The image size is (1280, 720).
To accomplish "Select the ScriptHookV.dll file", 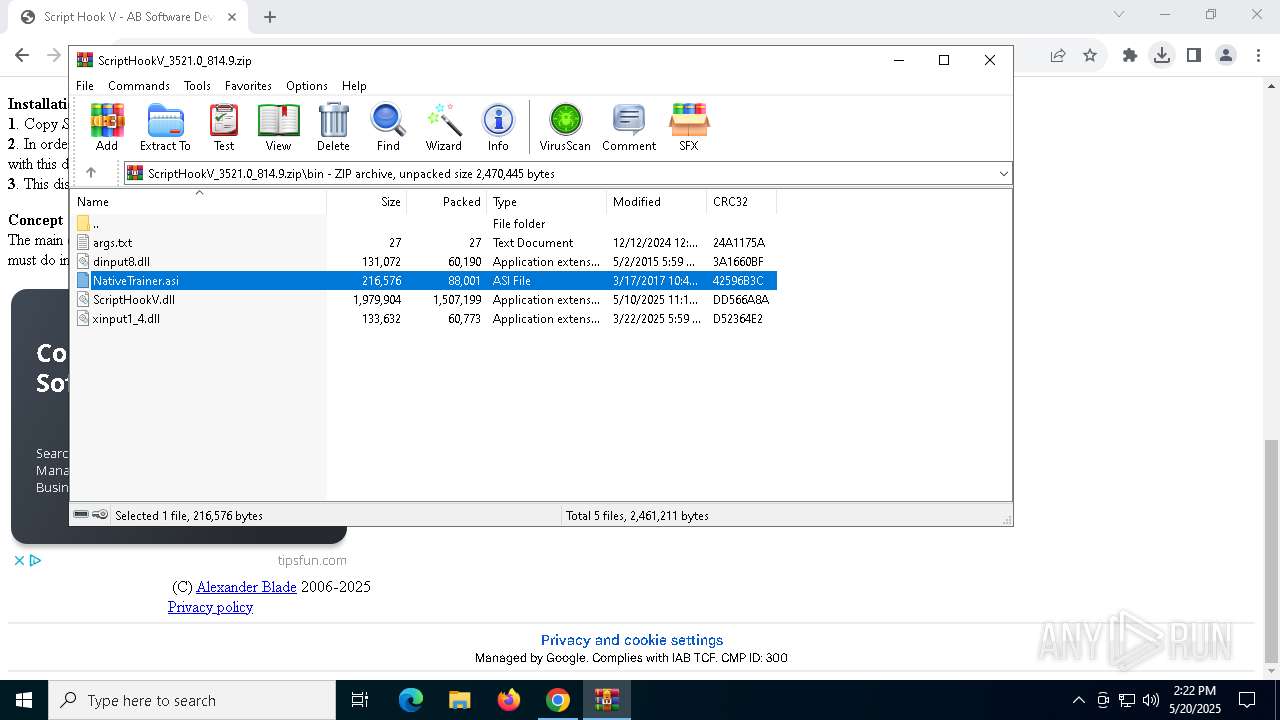I will click(x=424, y=300).
